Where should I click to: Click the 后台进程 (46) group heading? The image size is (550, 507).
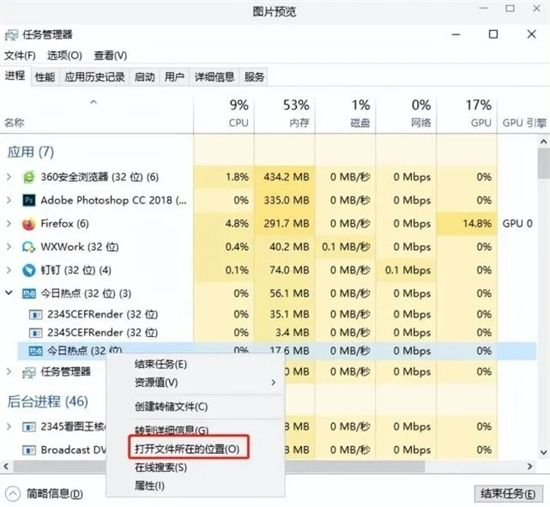click(48, 401)
